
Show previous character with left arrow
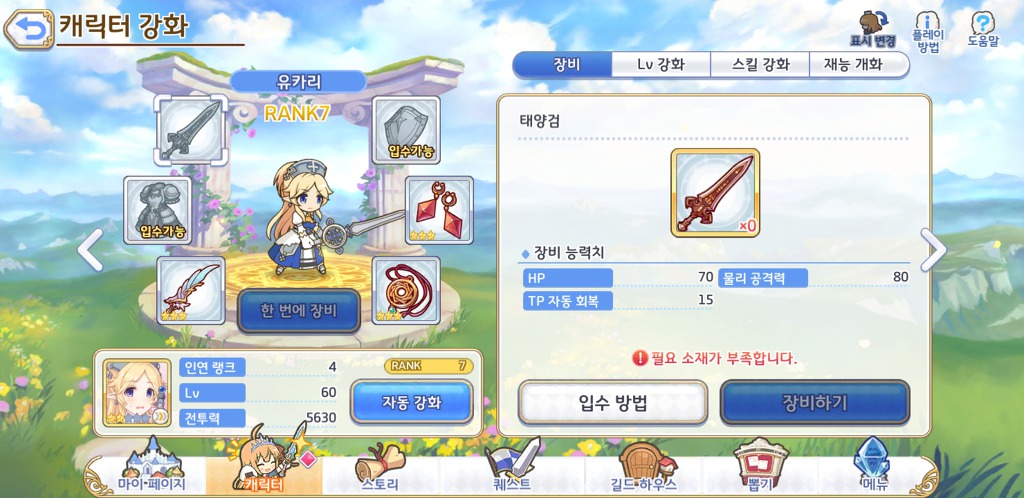[90, 249]
